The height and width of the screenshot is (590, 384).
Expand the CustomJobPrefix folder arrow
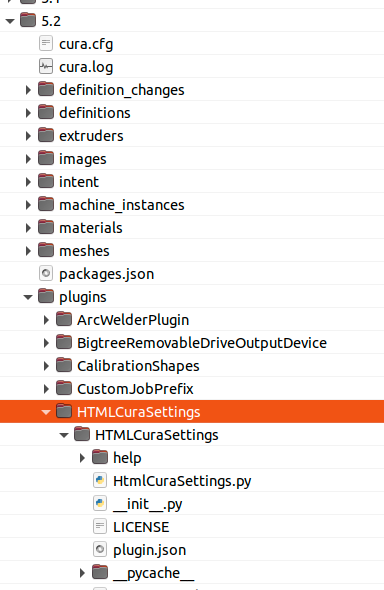pyautogui.click(x=46, y=389)
